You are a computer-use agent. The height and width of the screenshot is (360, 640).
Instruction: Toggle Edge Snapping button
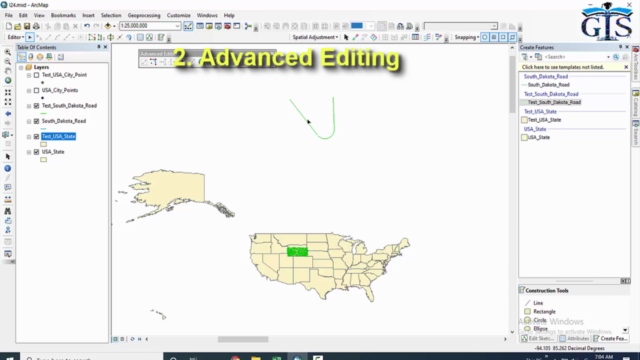click(x=513, y=37)
